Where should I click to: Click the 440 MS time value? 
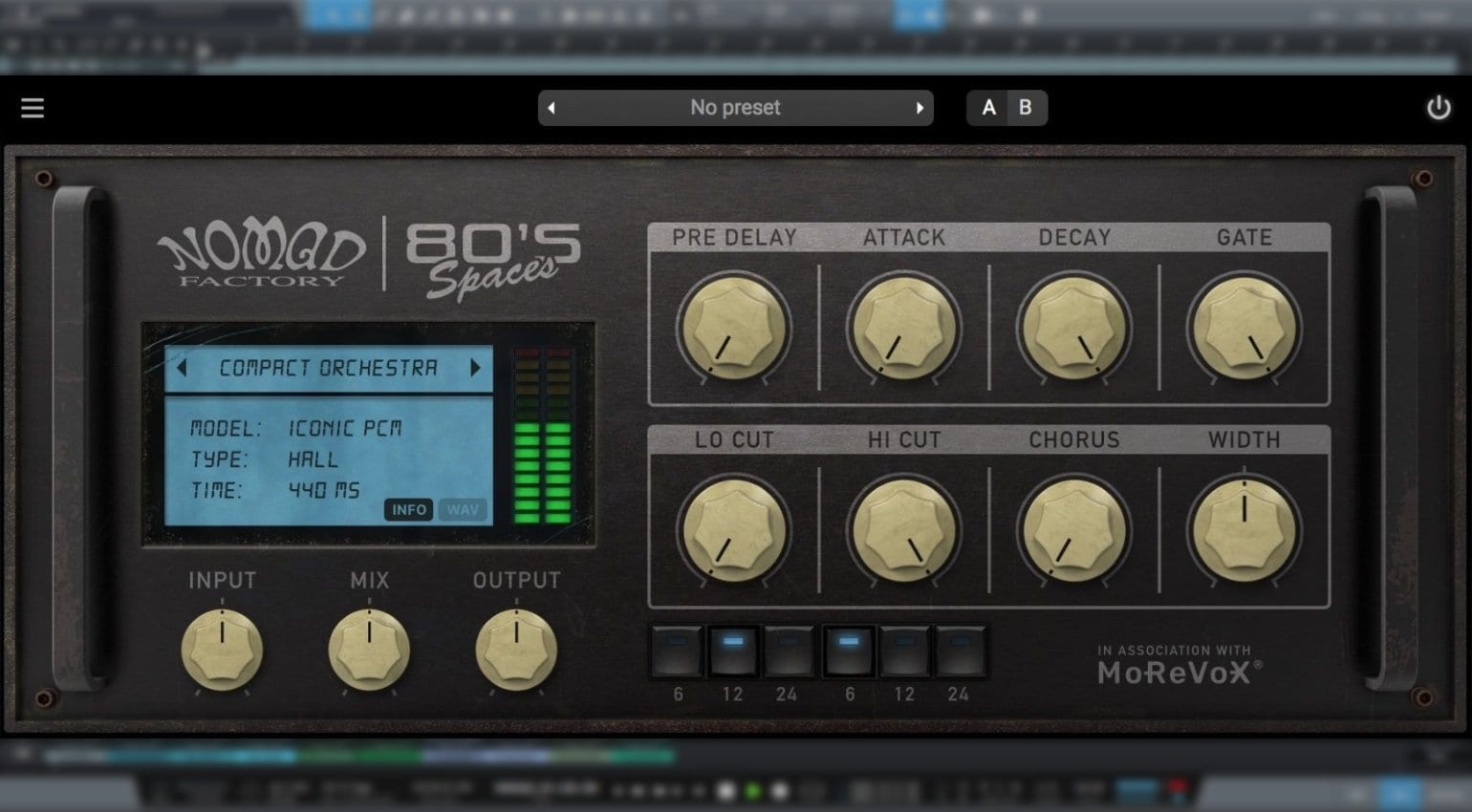324,490
